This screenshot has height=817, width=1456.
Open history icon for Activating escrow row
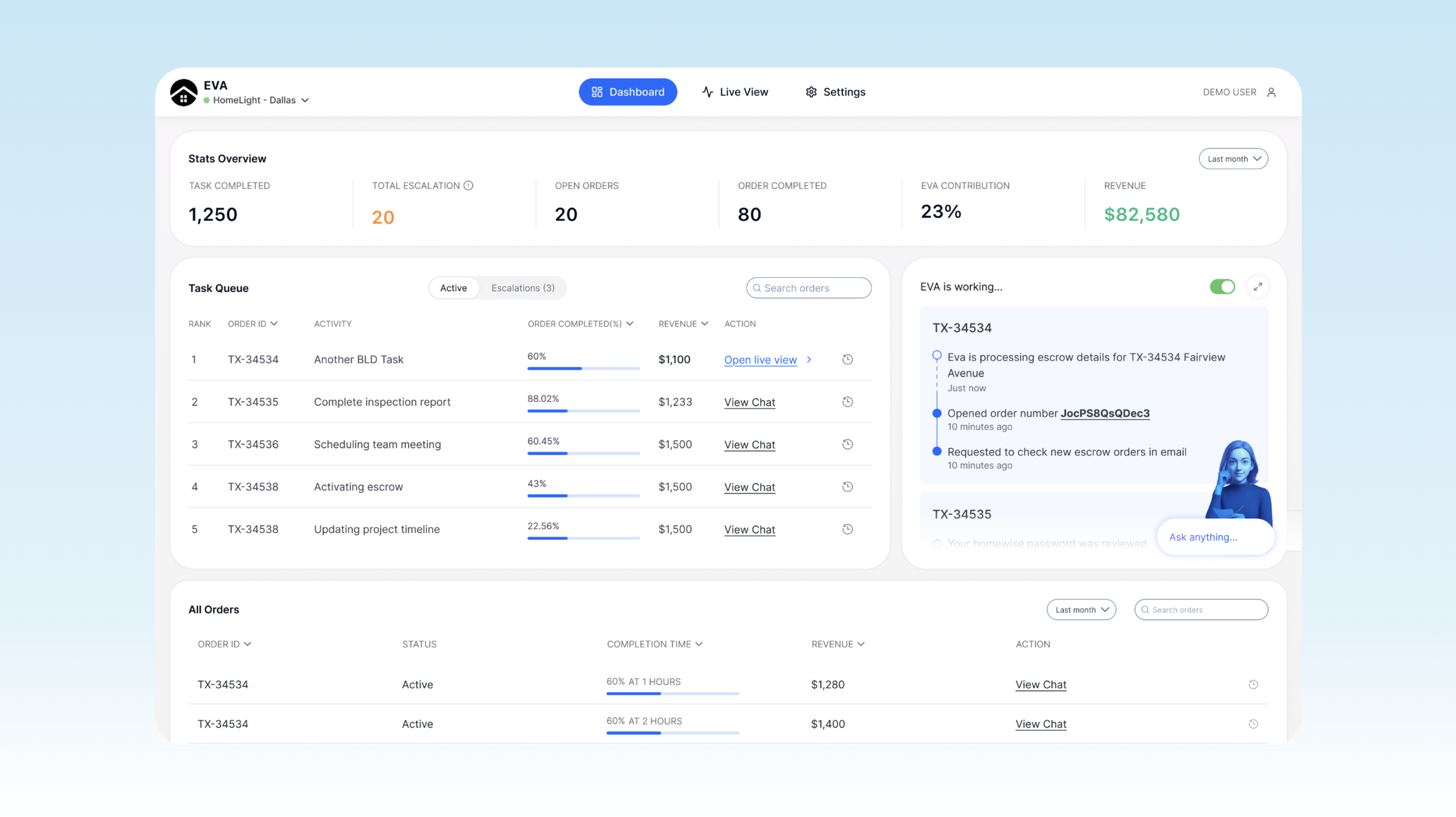click(x=847, y=487)
